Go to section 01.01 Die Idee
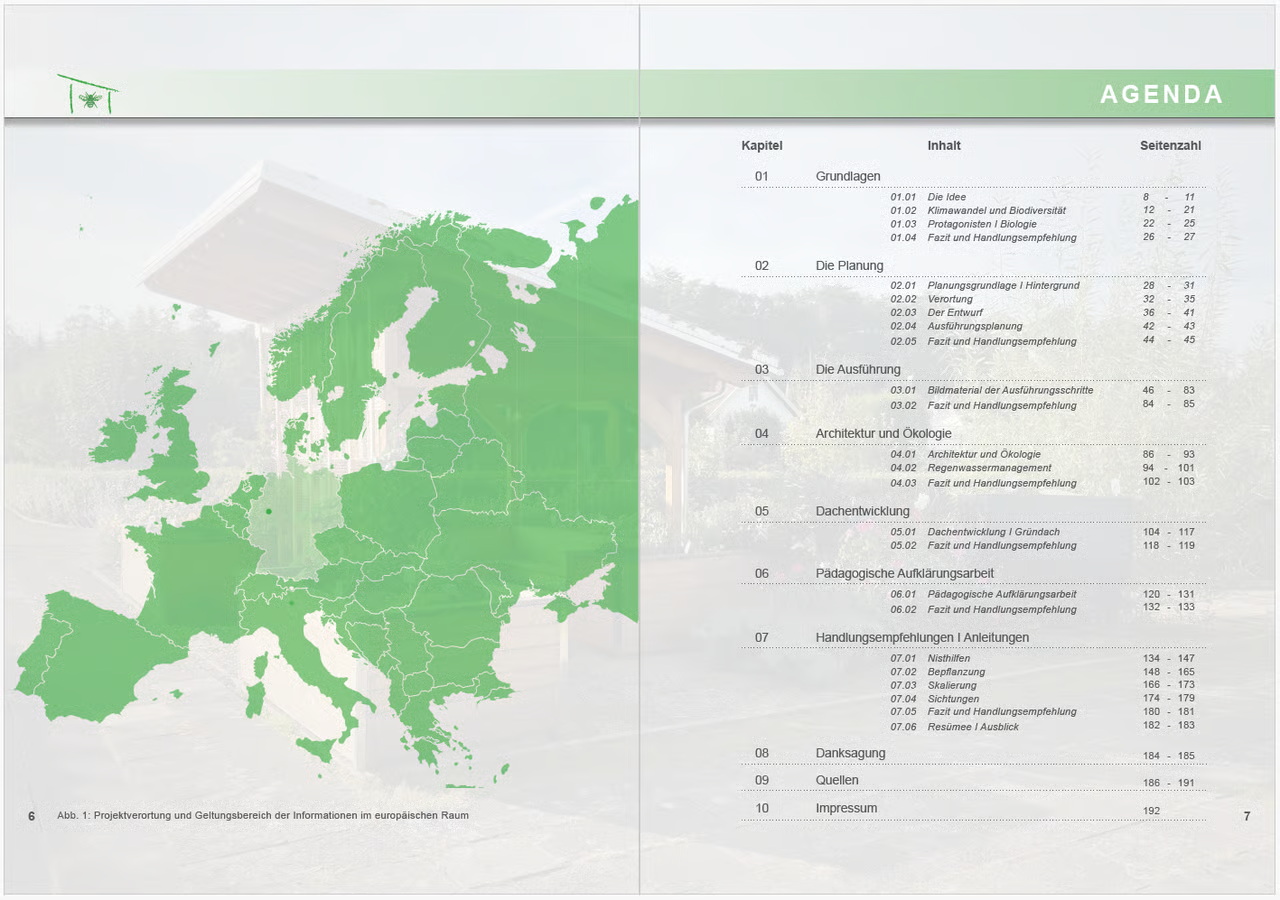Image resolution: width=1280 pixels, height=900 pixels. [x=946, y=198]
